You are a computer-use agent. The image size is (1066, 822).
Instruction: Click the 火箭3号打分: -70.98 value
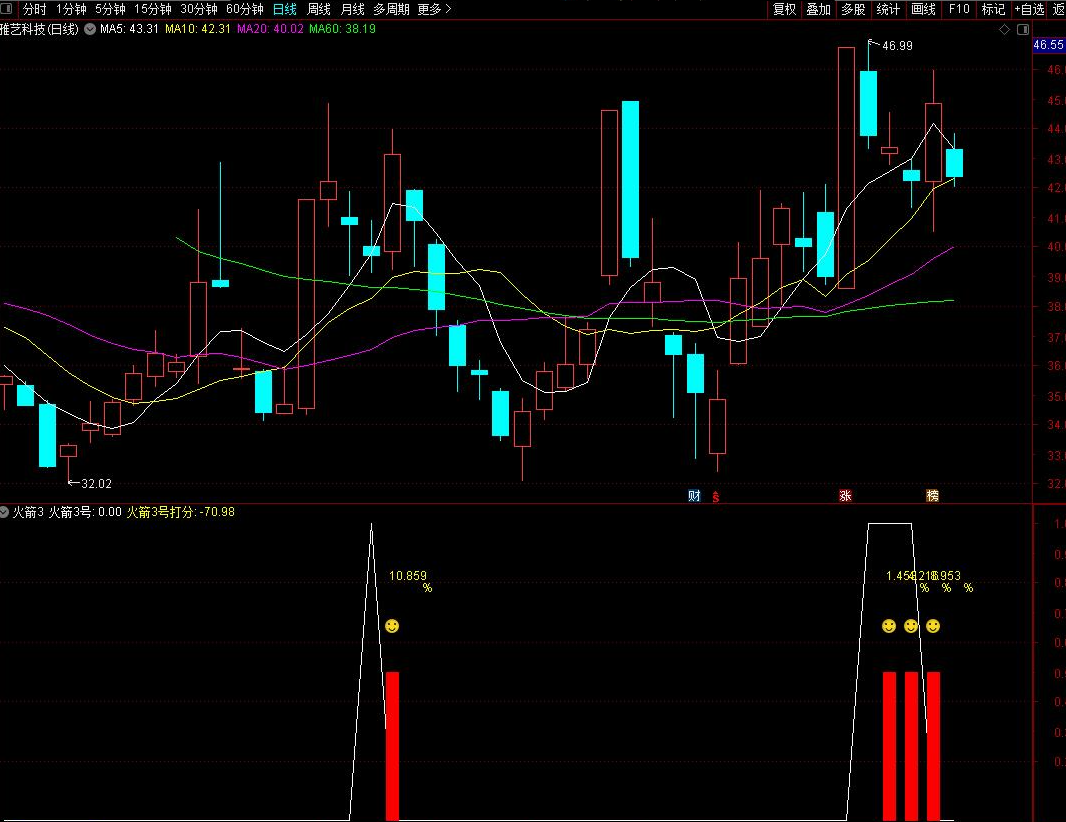181,512
